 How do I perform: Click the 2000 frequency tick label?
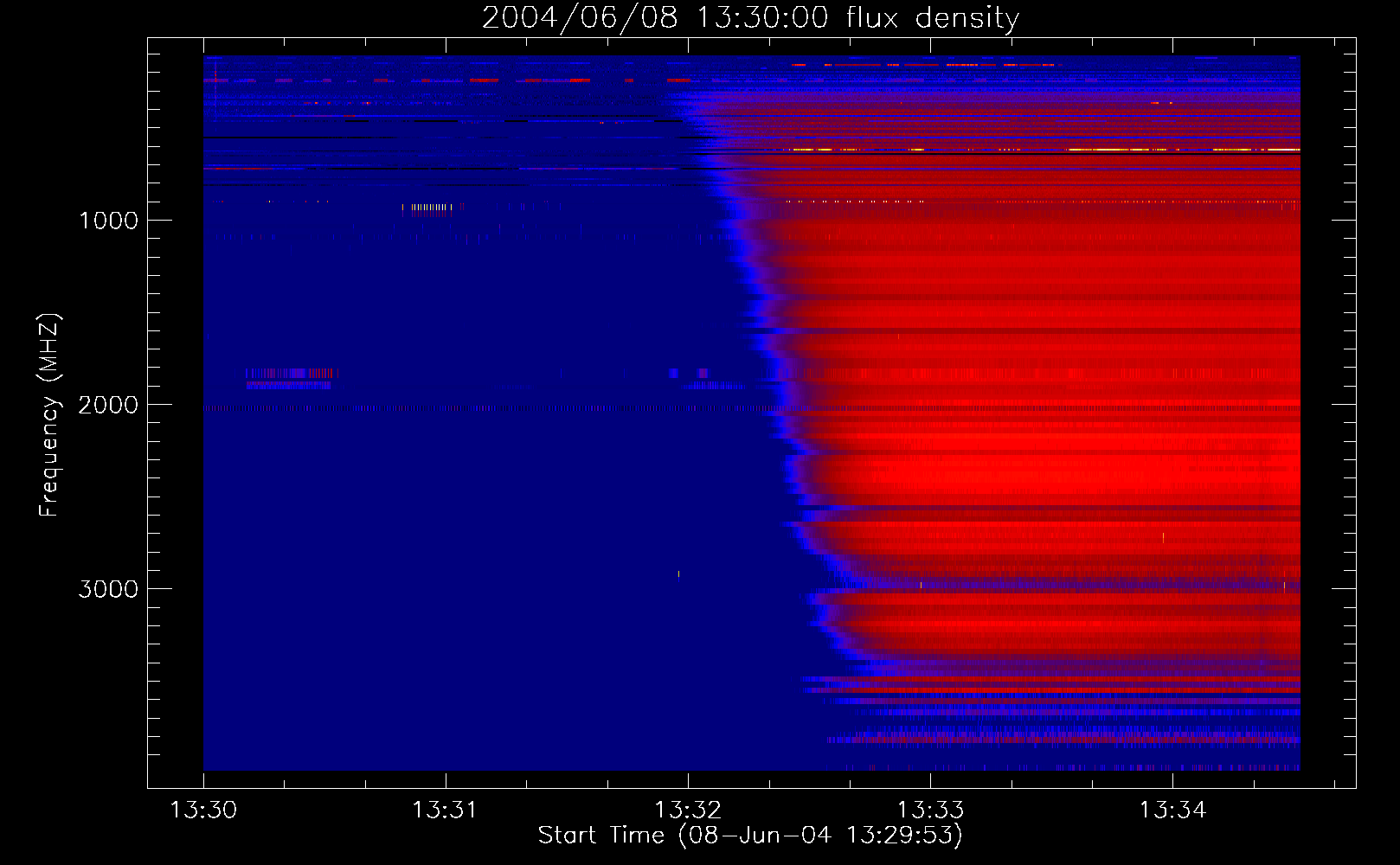tap(108, 405)
